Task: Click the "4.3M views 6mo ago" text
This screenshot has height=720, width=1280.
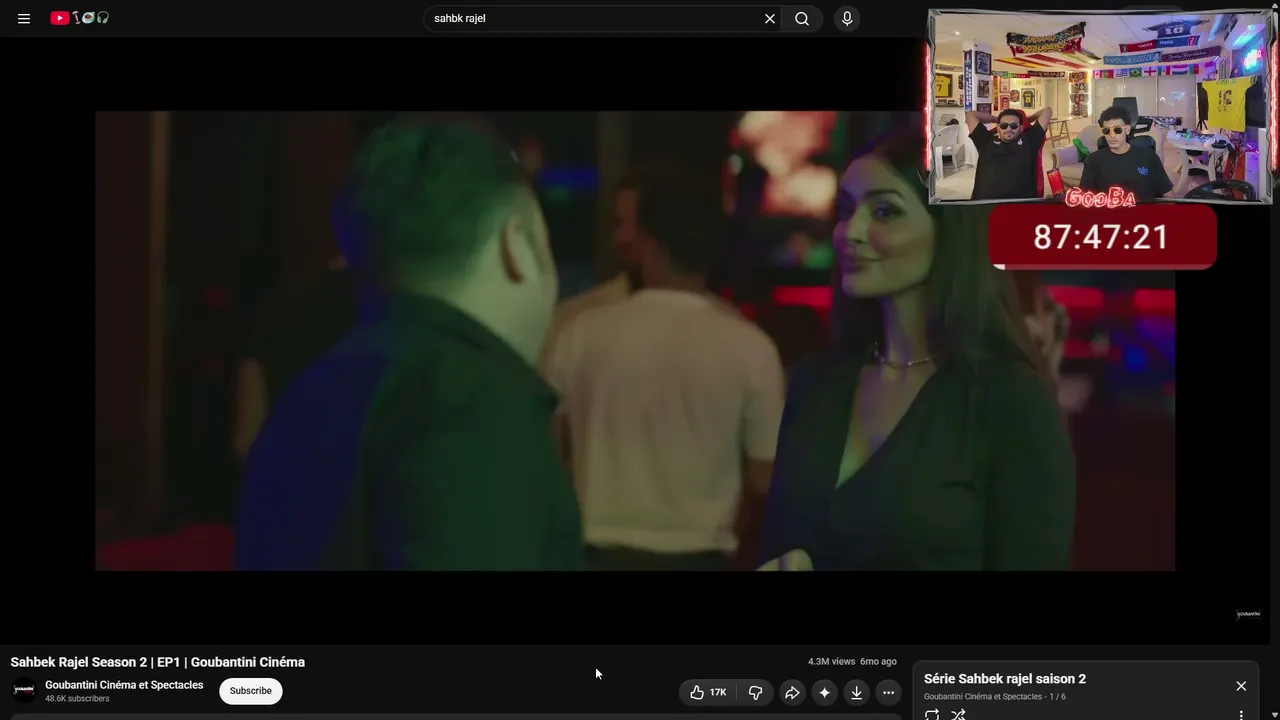Action: [x=852, y=662]
